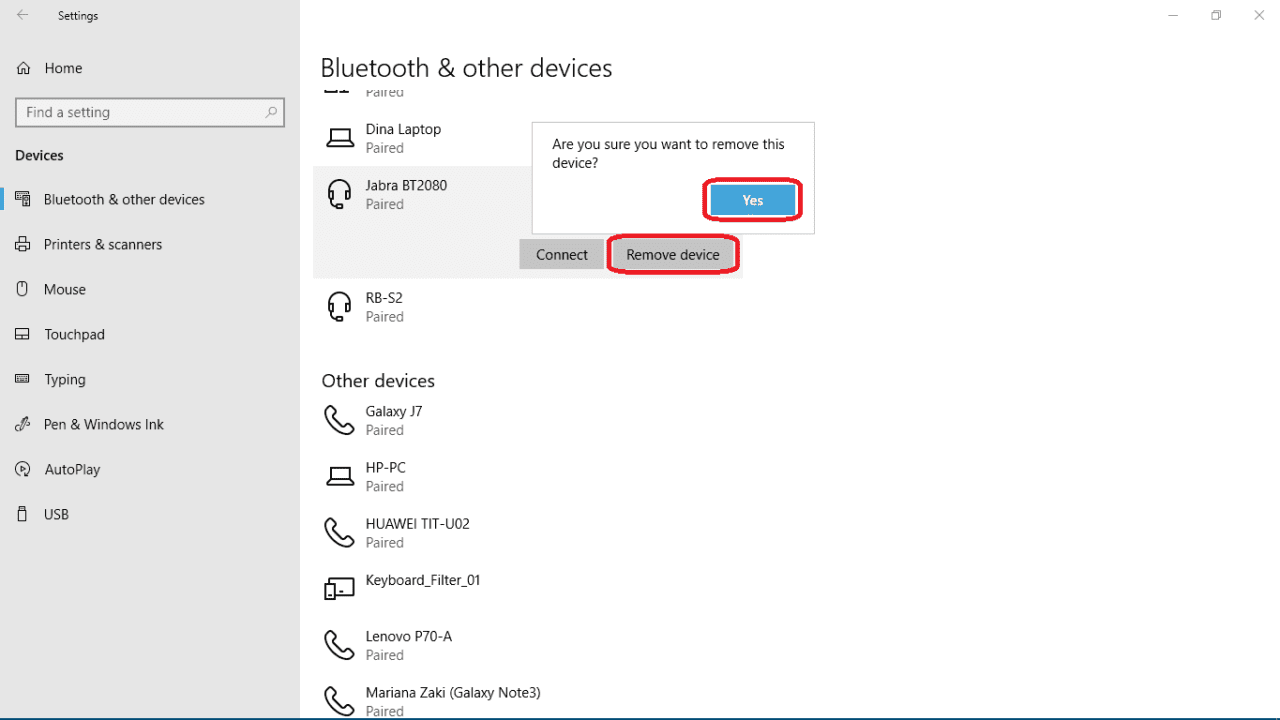Open Printers & scanners settings
This screenshot has width=1280, height=720.
(x=102, y=244)
